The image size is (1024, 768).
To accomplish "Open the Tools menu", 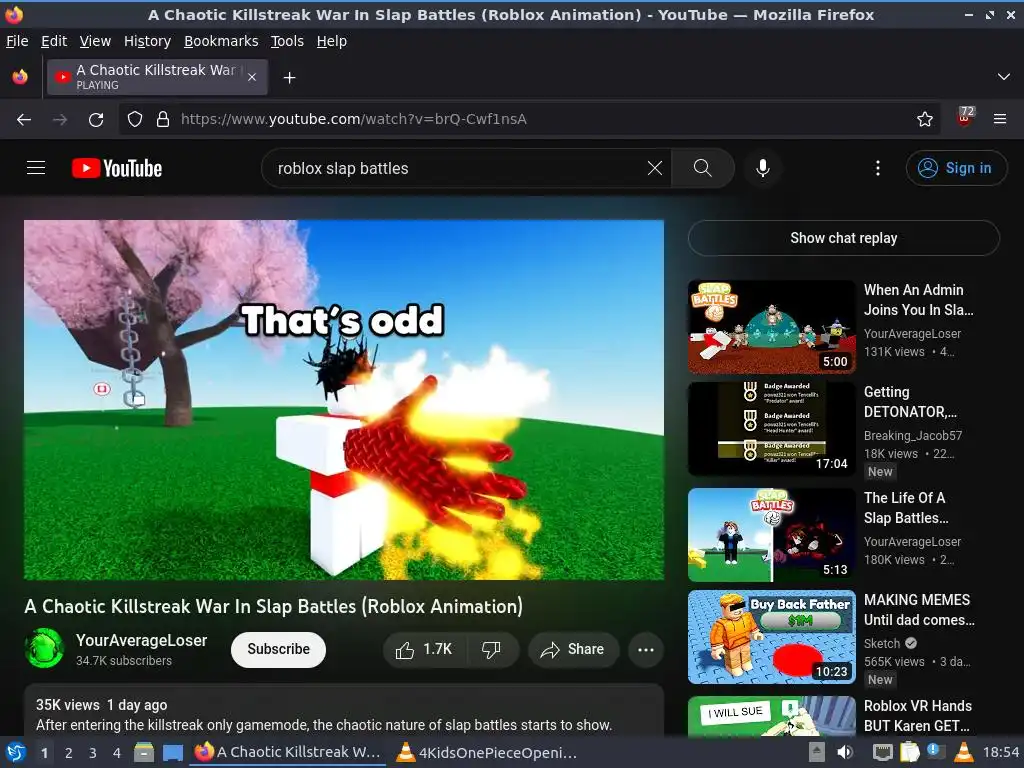I will coord(287,41).
